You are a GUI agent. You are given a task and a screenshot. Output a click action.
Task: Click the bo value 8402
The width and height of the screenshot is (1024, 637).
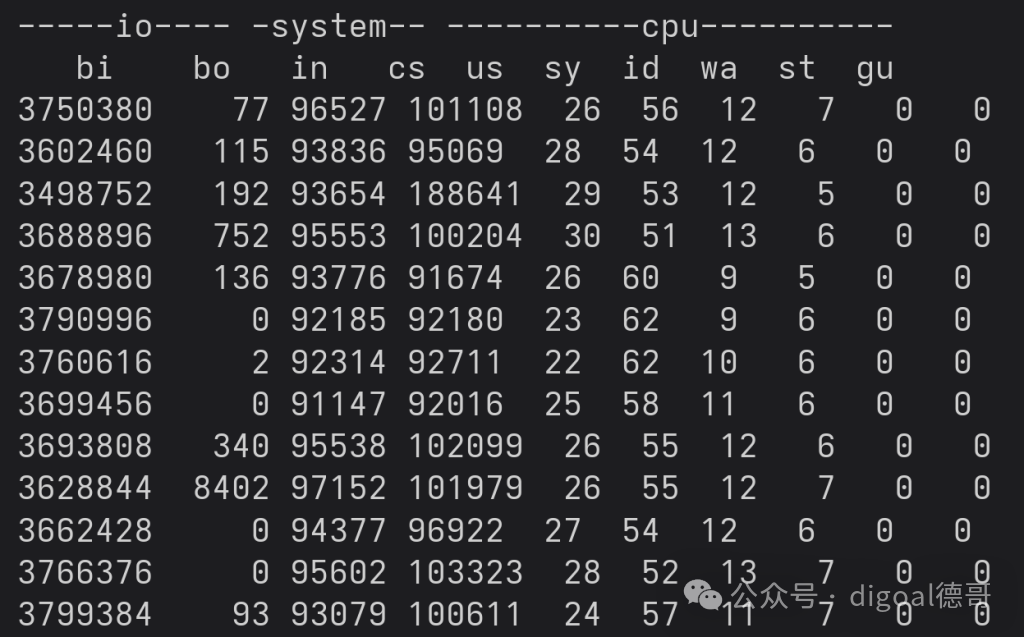231,488
